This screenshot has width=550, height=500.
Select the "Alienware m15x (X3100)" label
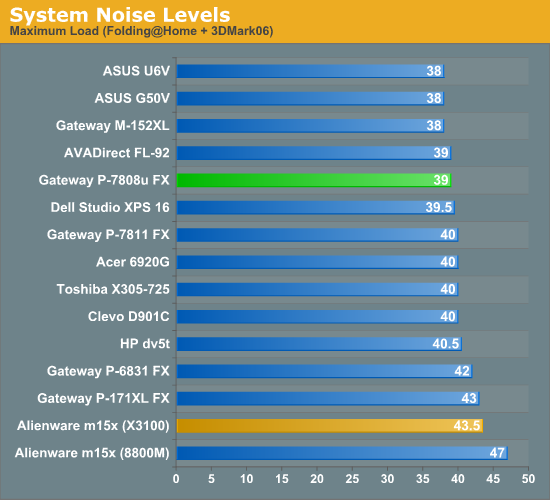coord(93,426)
